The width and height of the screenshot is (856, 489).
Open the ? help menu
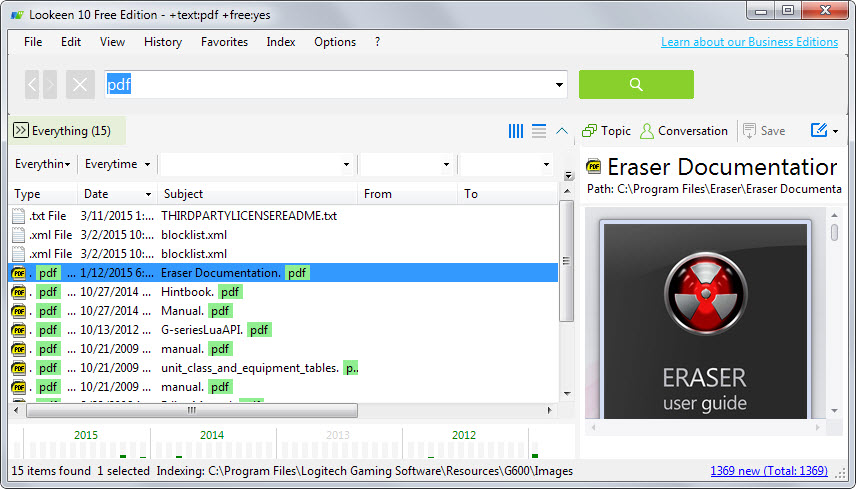coord(377,42)
